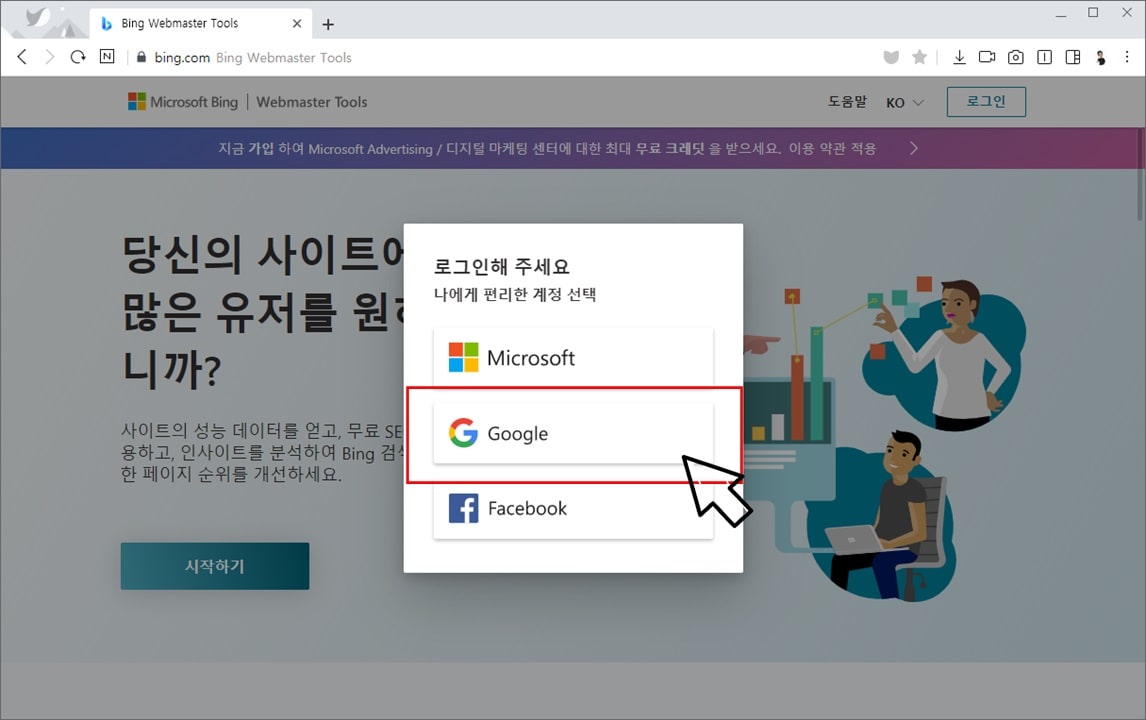
Task: Go forward with the browser forward arrow
Action: tap(50, 57)
